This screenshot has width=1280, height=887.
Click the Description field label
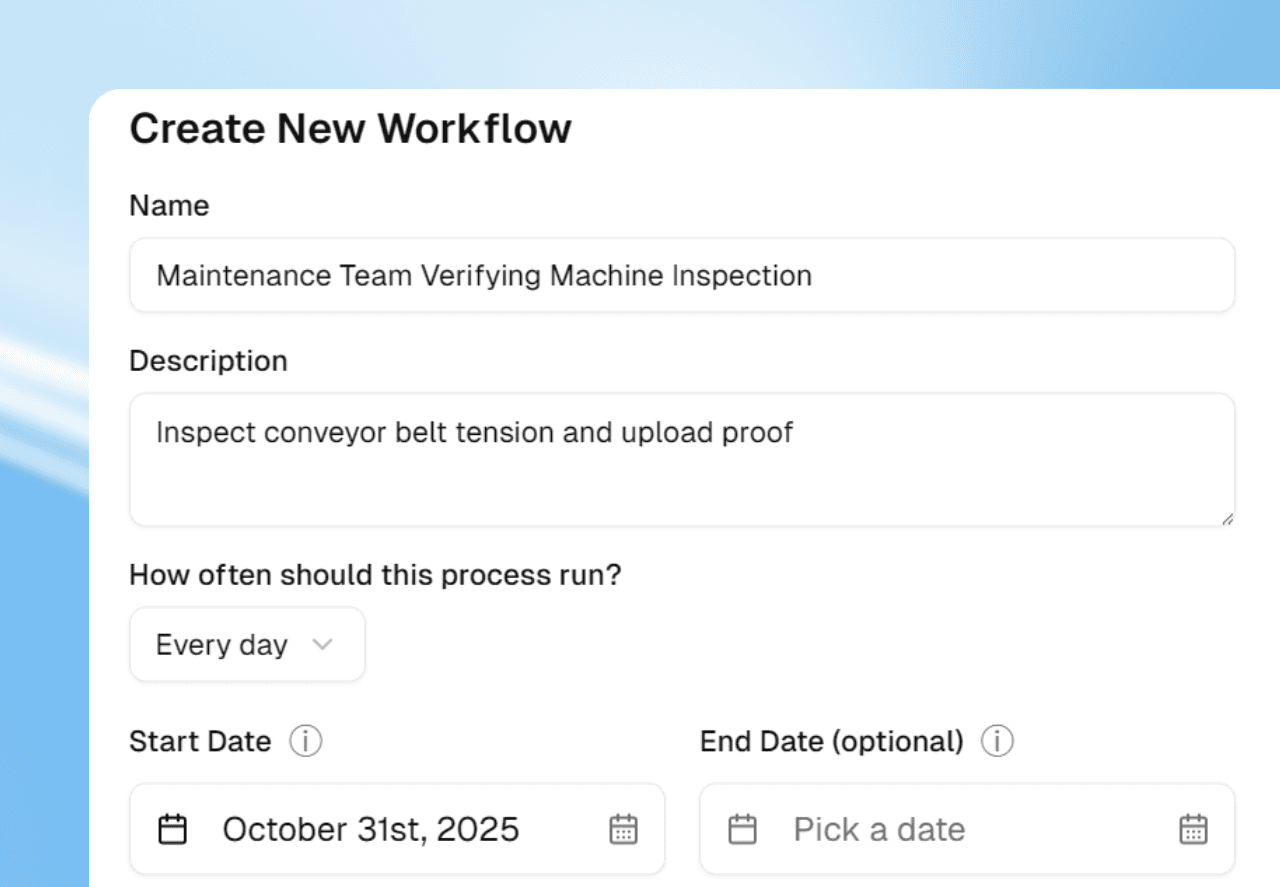point(208,361)
